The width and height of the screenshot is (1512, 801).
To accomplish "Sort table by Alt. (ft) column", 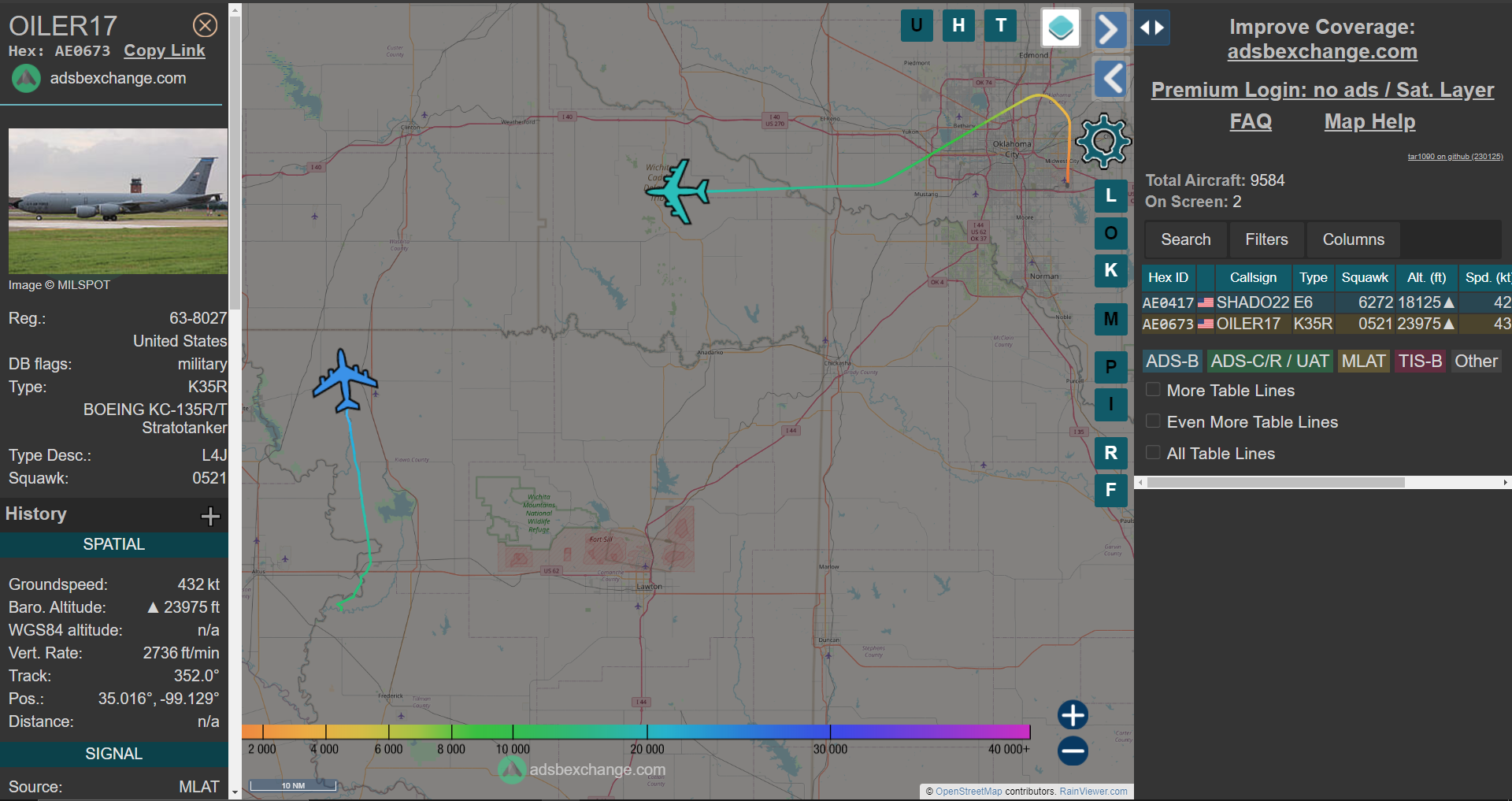I will click(1426, 277).
